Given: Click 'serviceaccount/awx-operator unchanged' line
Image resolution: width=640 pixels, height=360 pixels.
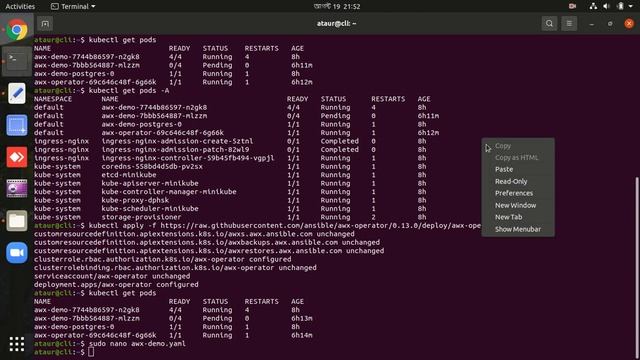Looking at the screenshot, I should pos(112,276).
